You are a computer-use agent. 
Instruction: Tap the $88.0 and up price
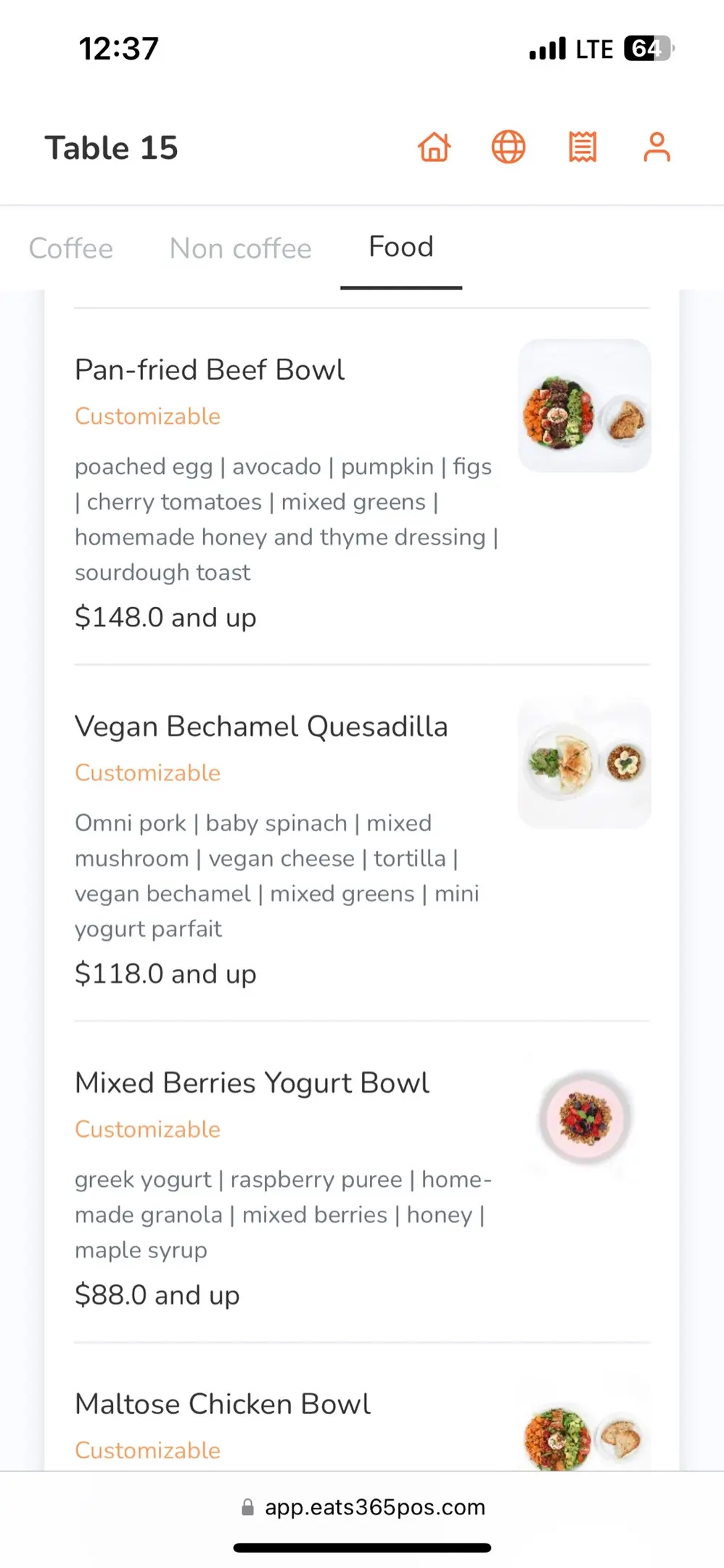[x=157, y=1295]
